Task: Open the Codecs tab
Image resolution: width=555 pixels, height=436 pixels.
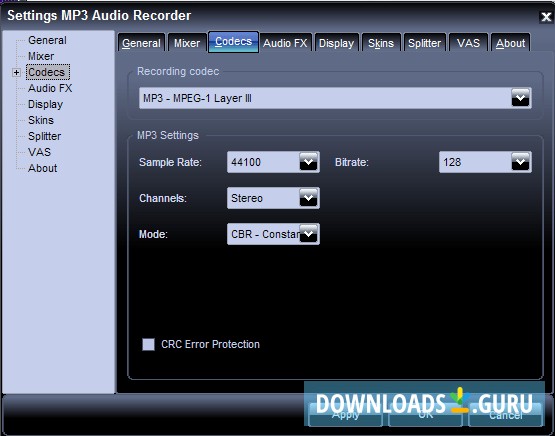Action: click(233, 42)
